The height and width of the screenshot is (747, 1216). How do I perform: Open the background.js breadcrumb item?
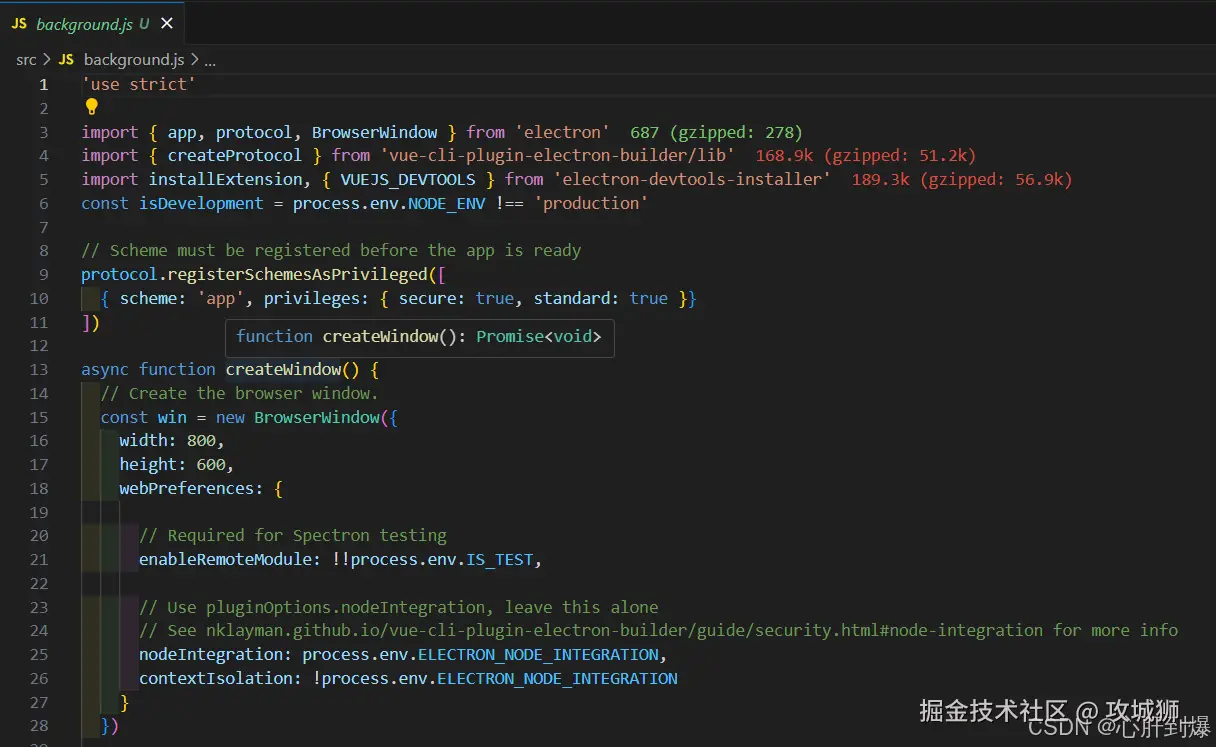134,60
